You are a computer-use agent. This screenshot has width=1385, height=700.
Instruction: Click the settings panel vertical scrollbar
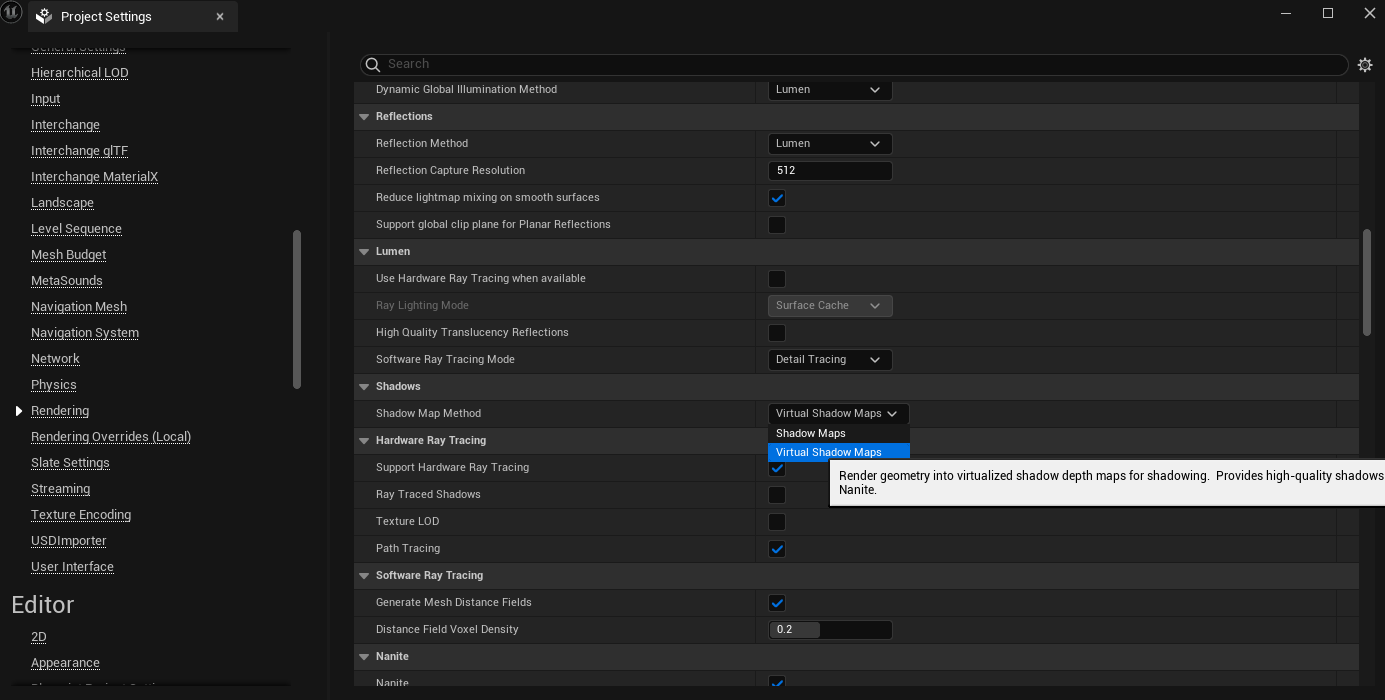click(x=1367, y=283)
